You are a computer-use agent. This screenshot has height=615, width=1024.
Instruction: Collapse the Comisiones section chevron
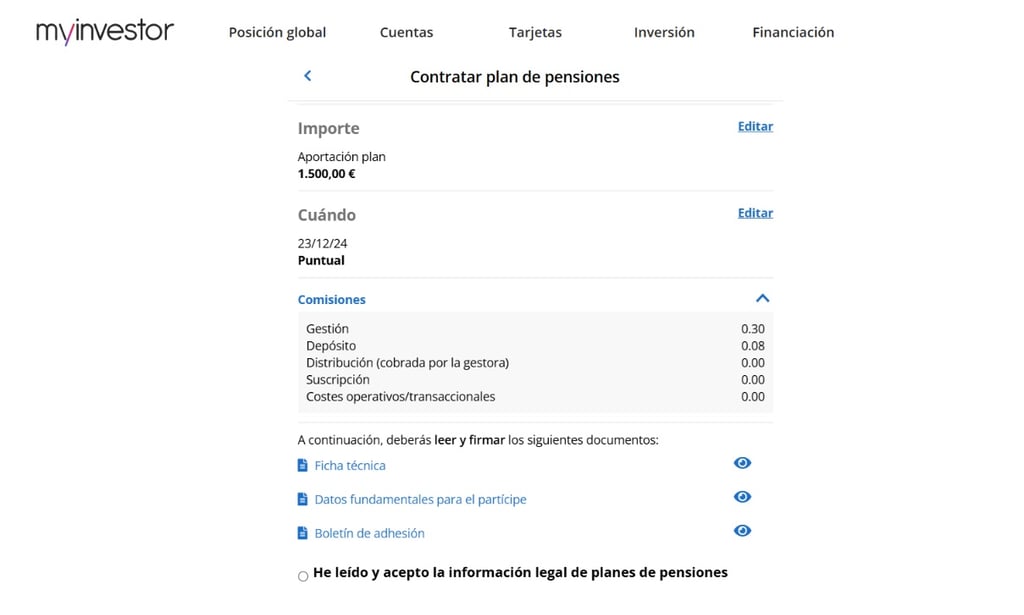point(762,298)
